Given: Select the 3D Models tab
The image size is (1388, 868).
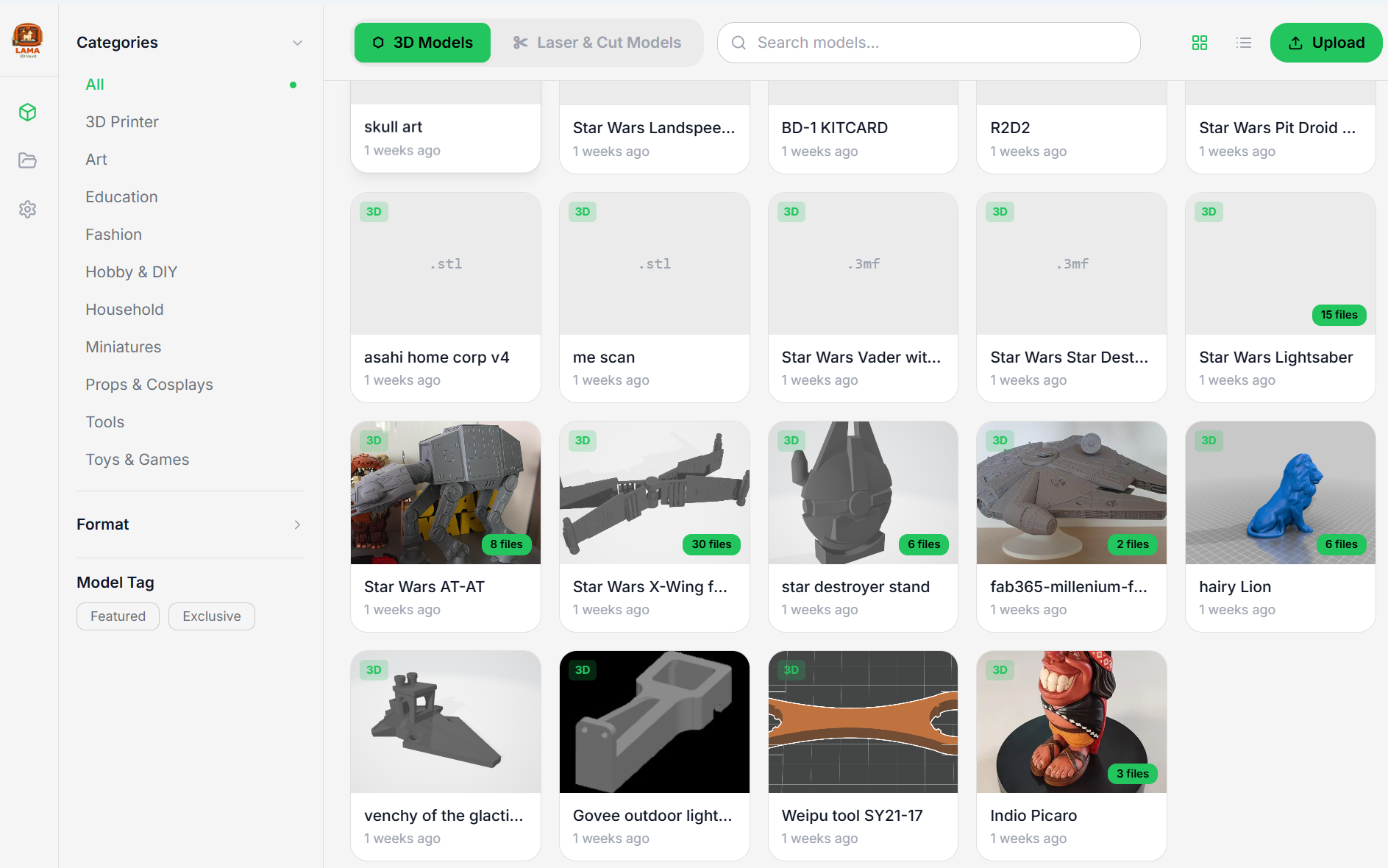Looking at the screenshot, I should (422, 43).
